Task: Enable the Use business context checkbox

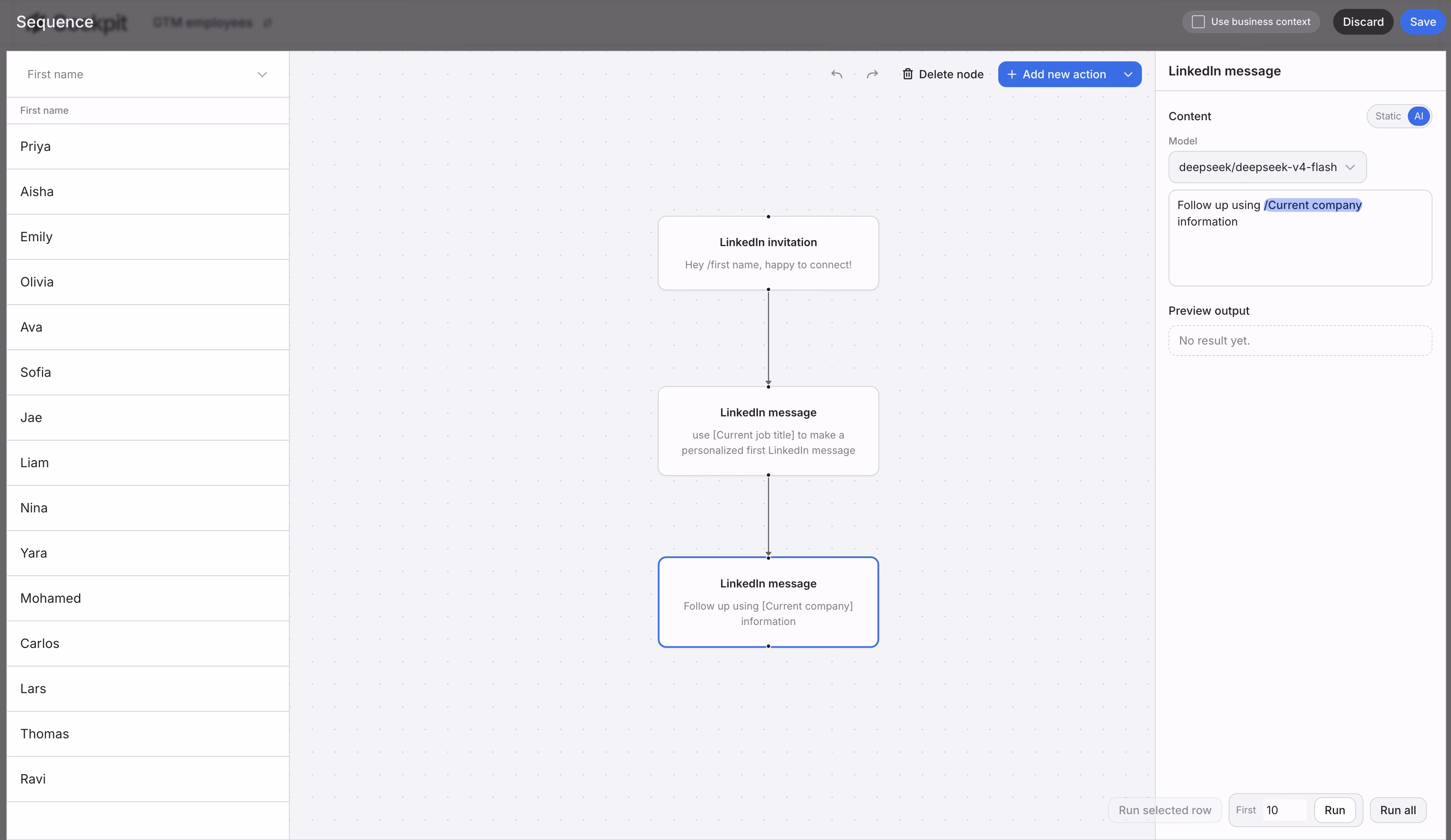Action: click(1198, 22)
